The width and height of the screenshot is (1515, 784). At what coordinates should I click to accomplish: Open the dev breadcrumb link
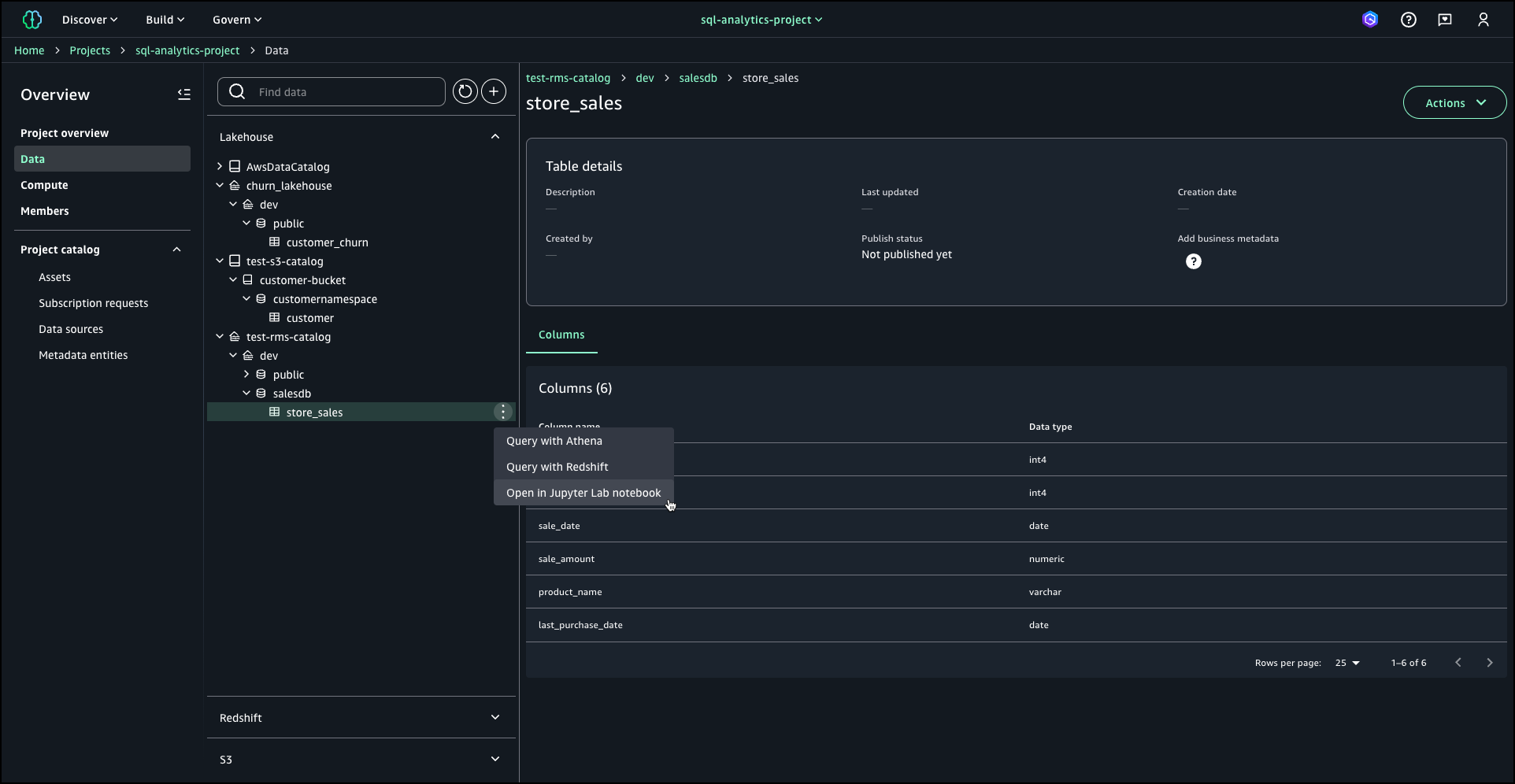645,78
